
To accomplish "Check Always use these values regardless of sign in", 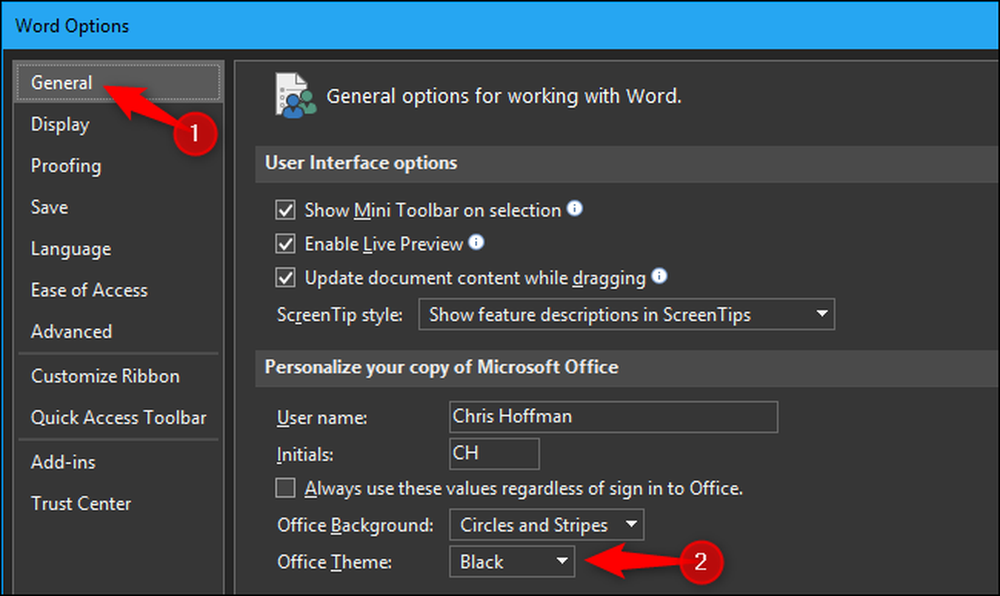I will coord(285,488).
